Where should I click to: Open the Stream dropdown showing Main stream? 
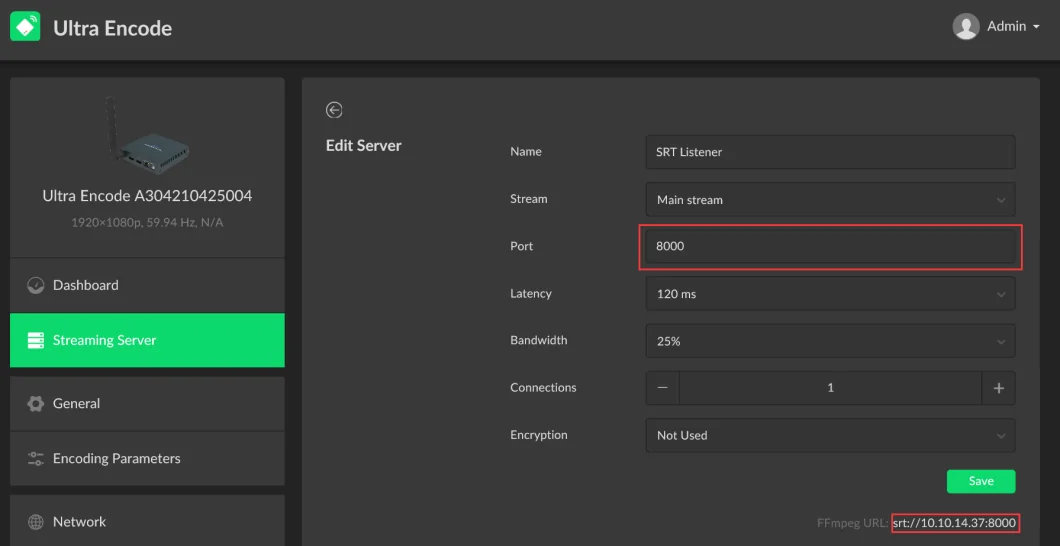click(830, 200)
